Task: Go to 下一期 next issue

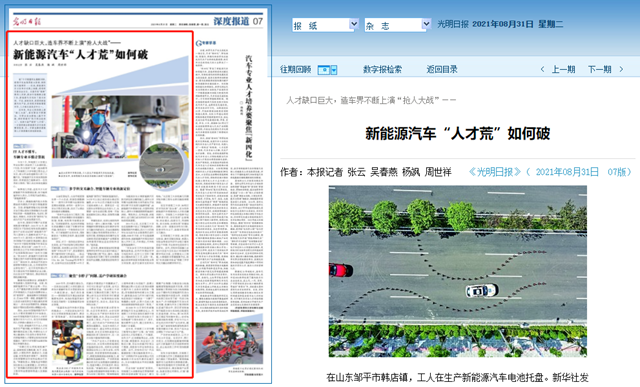Action: pyautogui.click(x=600, y=69)
